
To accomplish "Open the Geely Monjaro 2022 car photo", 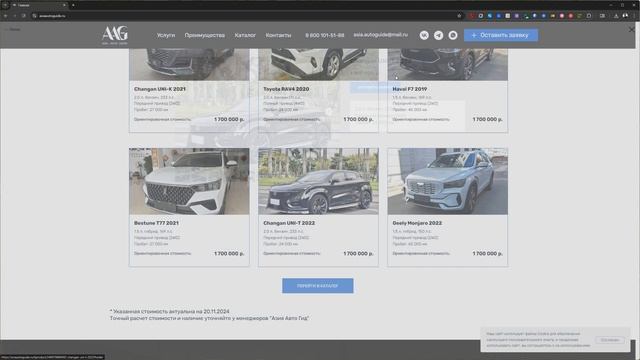I will pyautogui.click(x=448, y=181).
